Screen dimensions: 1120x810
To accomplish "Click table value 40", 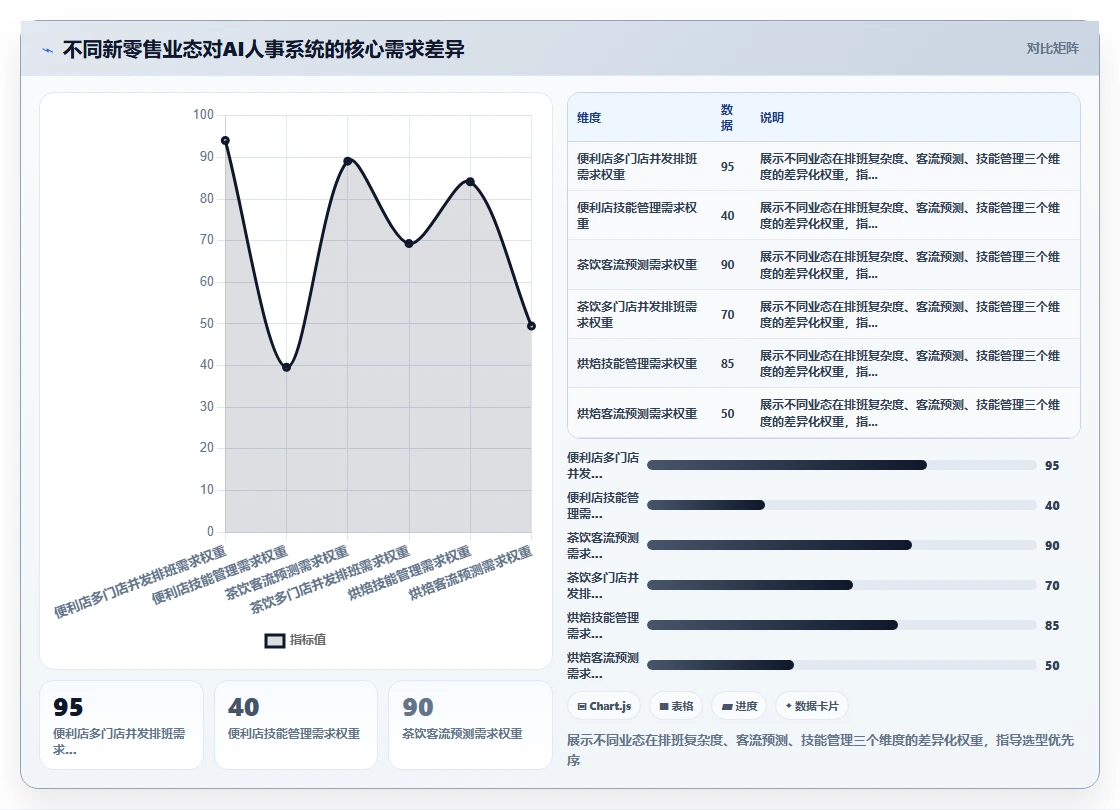I will (727, 216).
